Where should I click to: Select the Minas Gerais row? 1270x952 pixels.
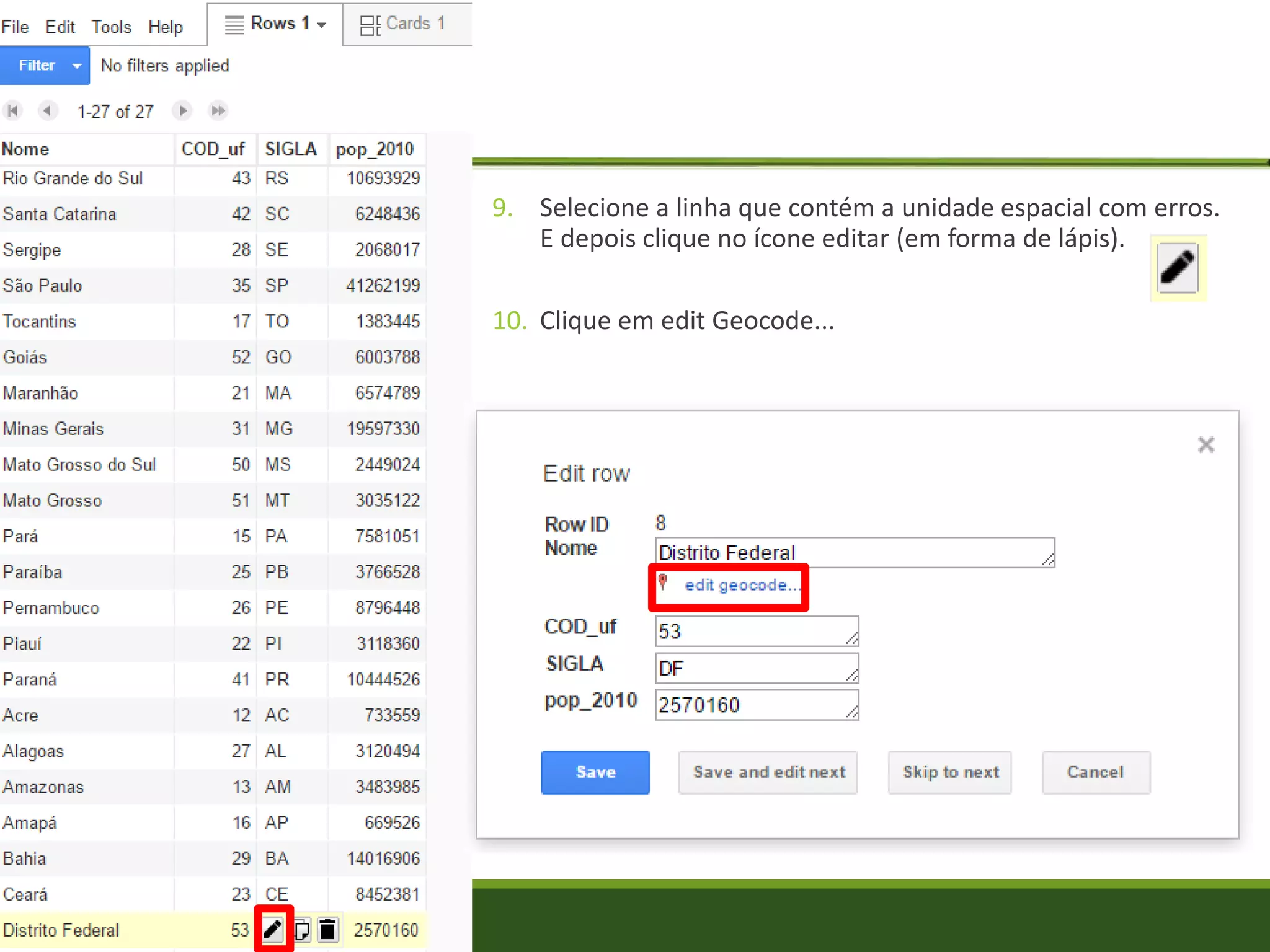point(213,429)
